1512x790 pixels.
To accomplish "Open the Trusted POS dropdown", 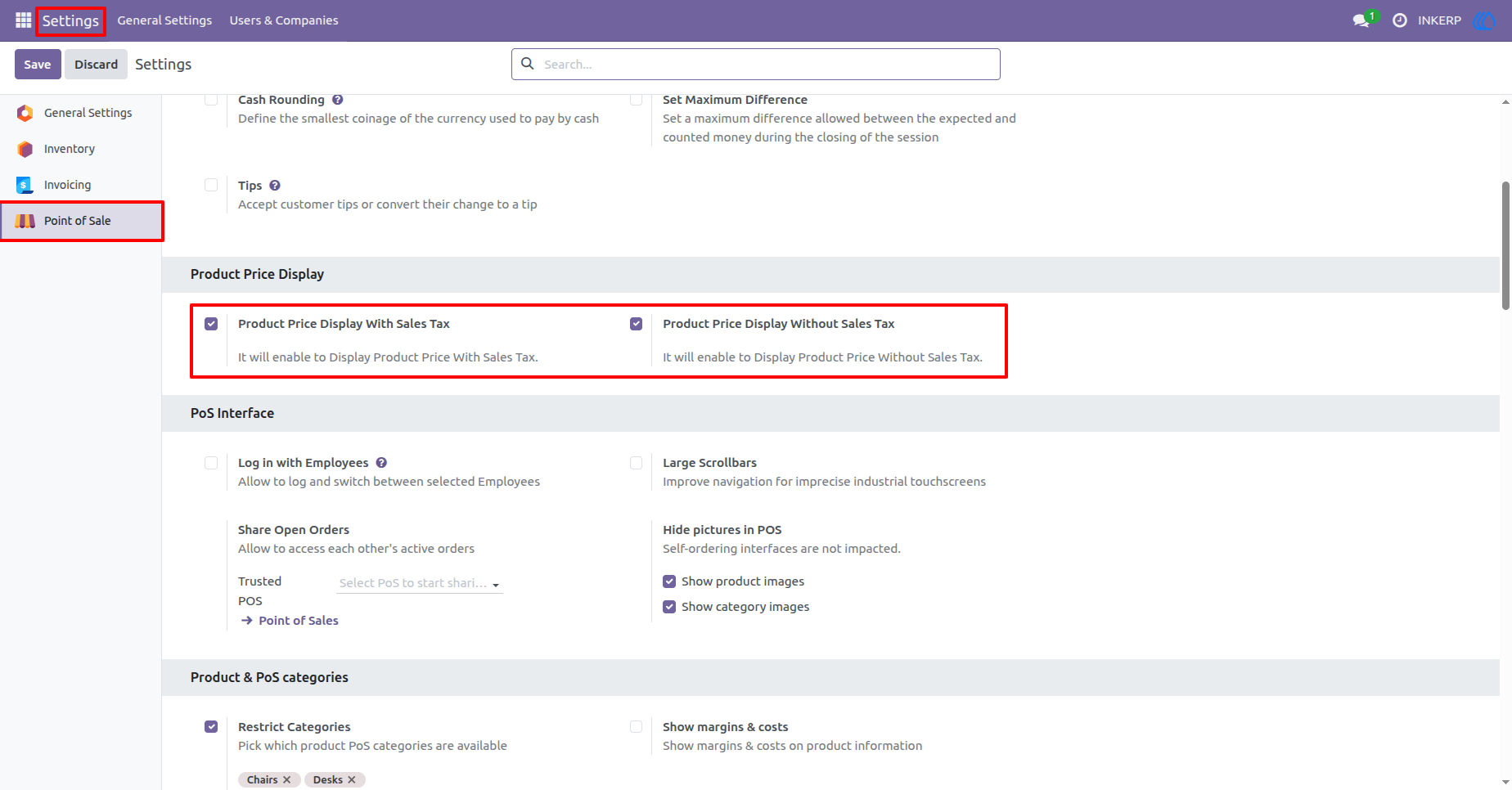I will 420,583.
